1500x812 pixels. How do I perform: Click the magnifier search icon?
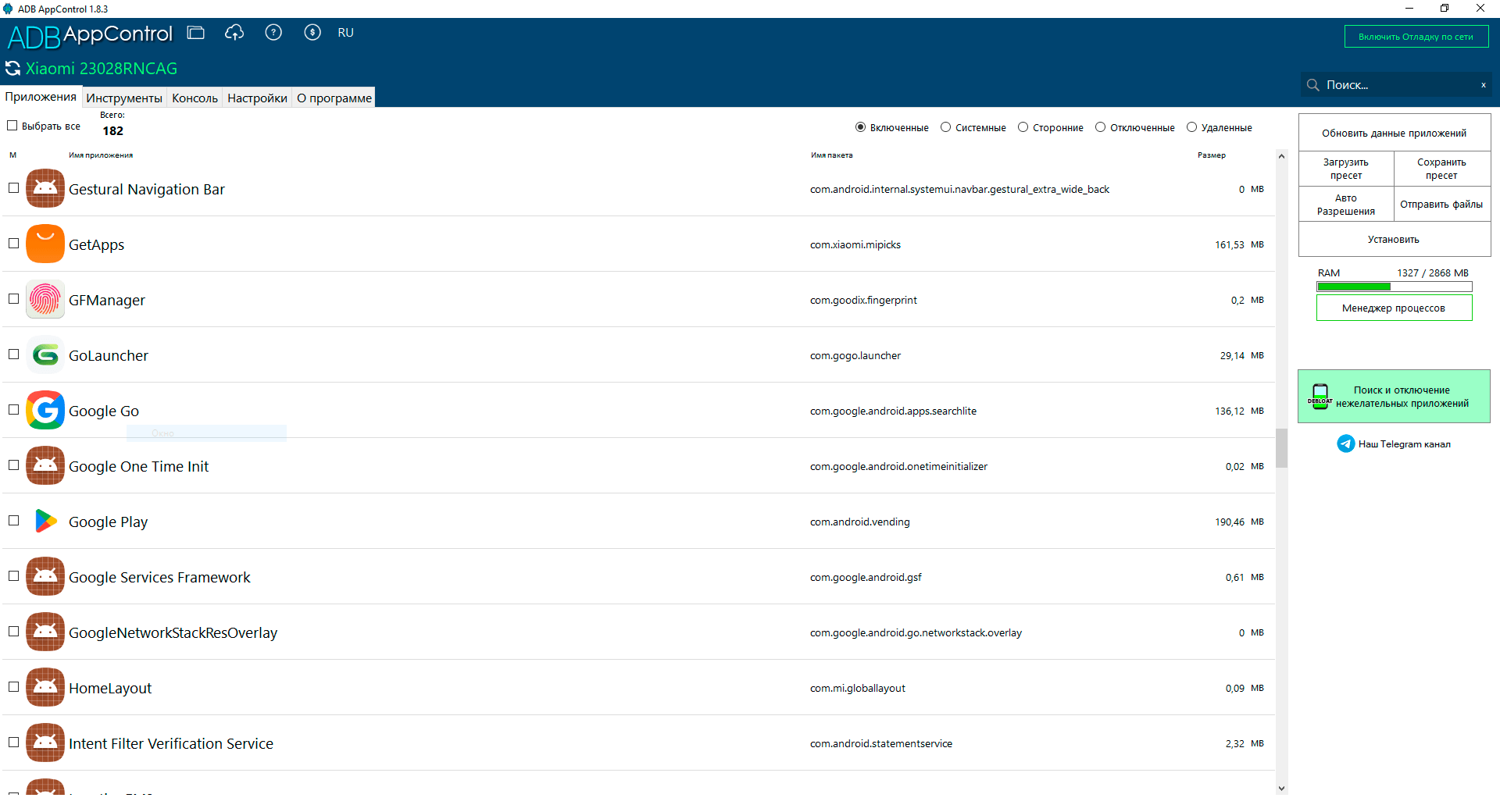1313,84
